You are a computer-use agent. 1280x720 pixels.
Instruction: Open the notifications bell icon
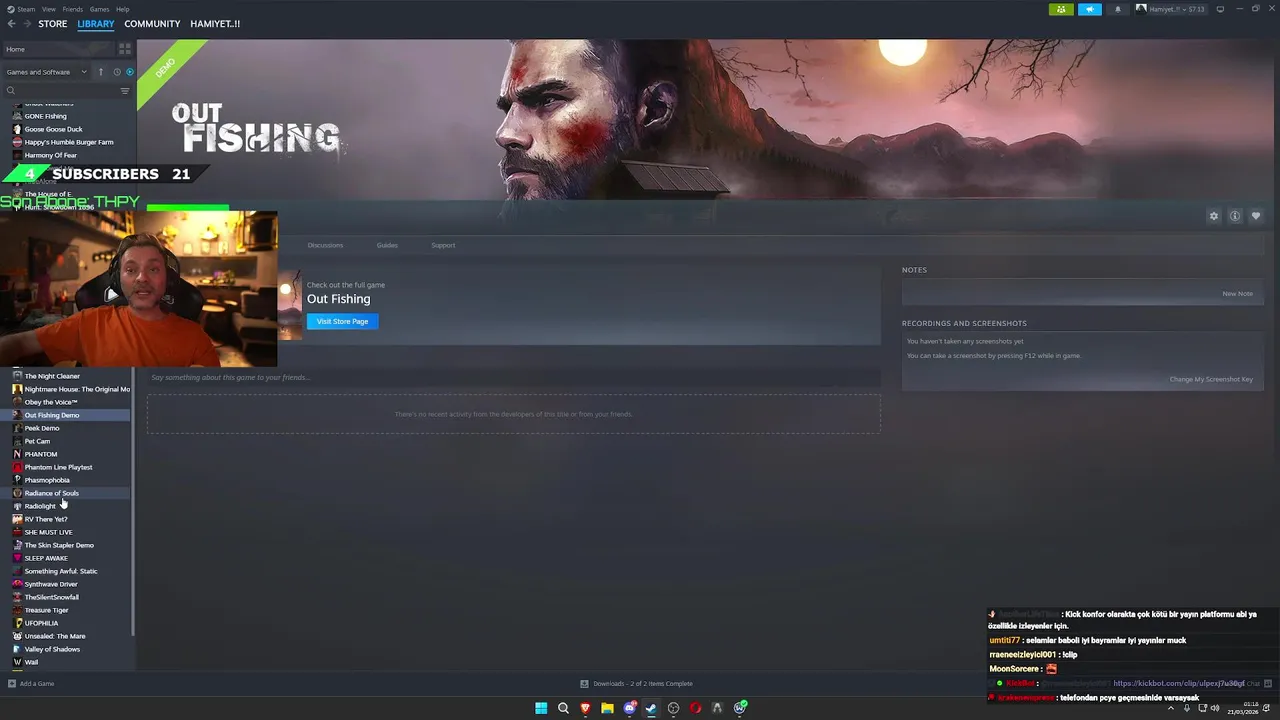[1118, 9]
